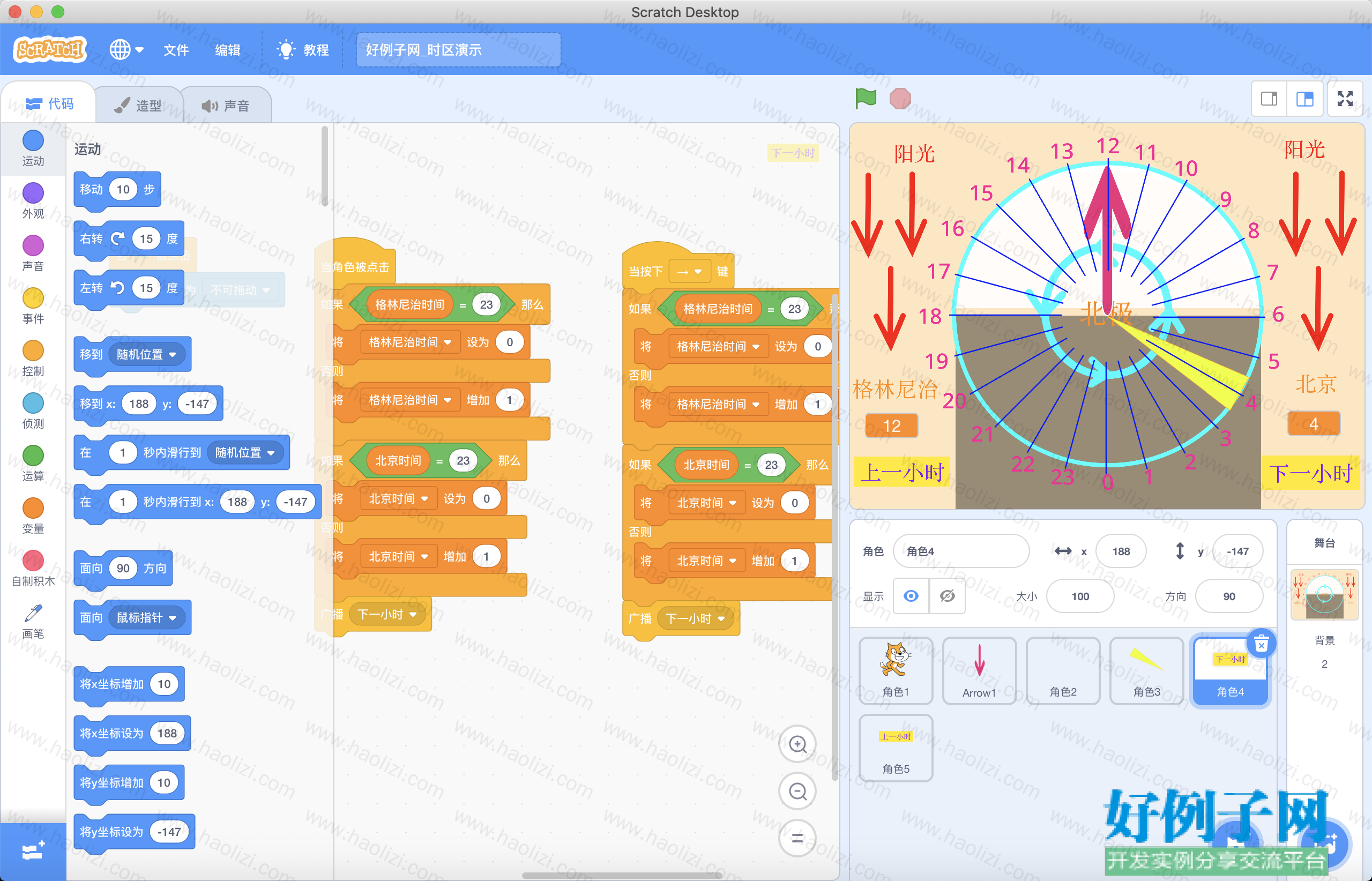Screen dimensions: 1372x881
Task: Select the 控制 block category
Action: point(33,358)
